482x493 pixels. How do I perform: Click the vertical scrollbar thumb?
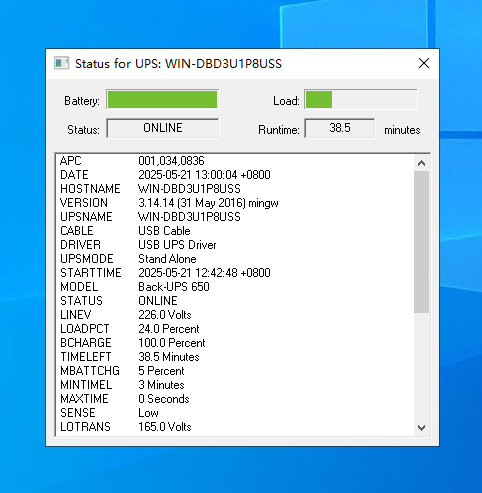[x=421, y=242]
